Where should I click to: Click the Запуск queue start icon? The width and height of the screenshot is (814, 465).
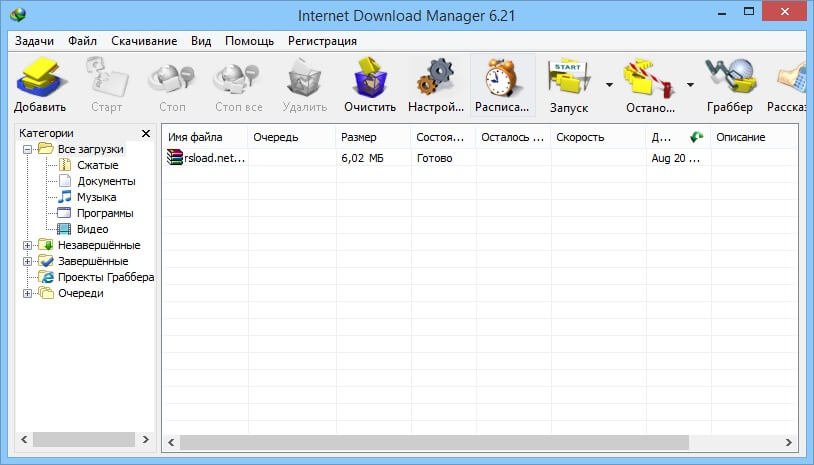(568, 79)
